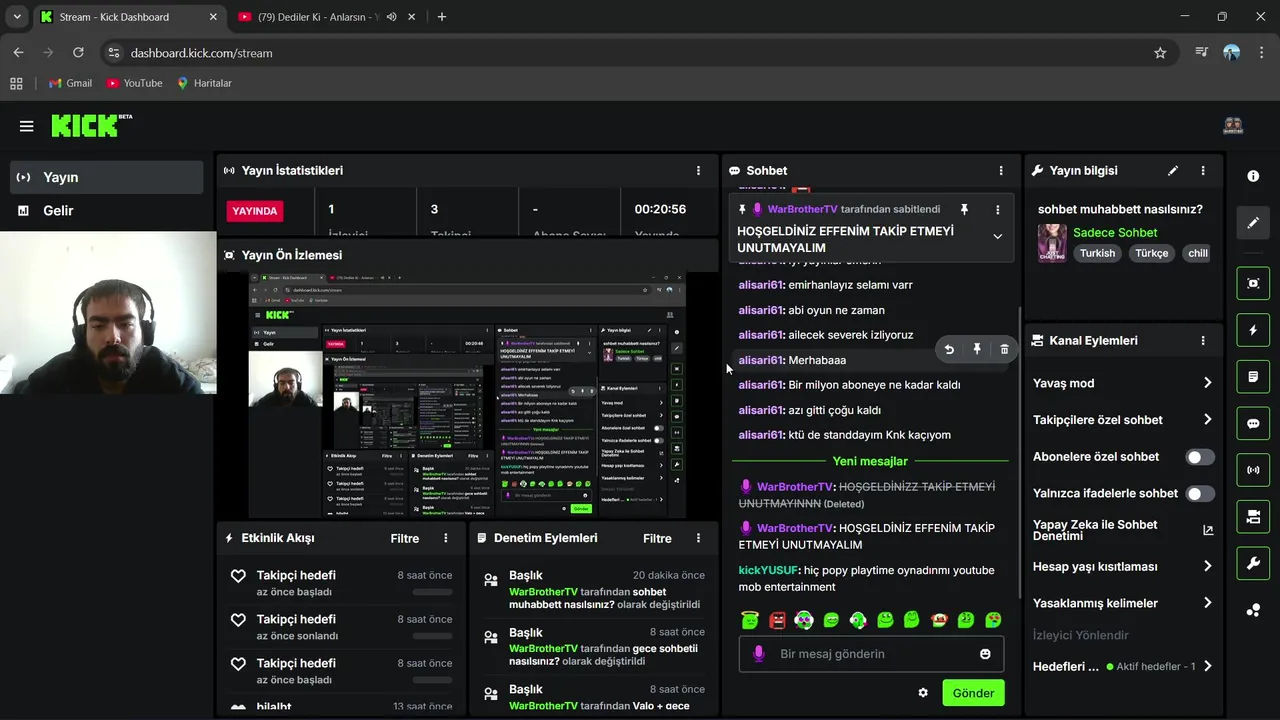The image size is (1280, 720).
Task: Open the info icon in right sidebar
Action: tap(1253, 176)
